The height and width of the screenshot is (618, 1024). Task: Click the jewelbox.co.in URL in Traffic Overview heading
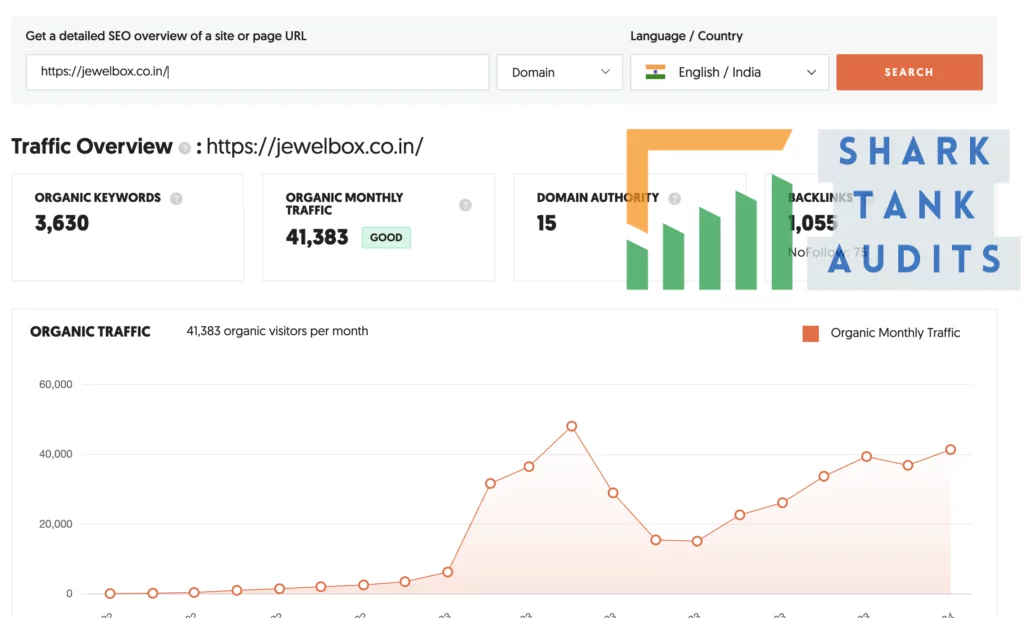[315, 146]
